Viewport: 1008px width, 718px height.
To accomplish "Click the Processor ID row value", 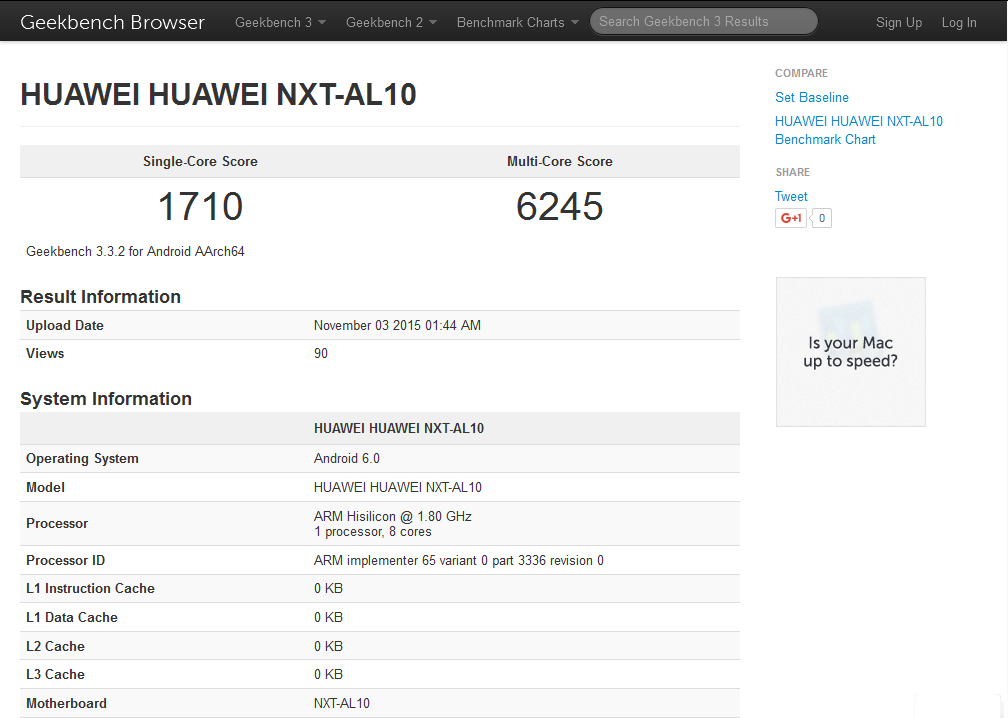I will click(x=458, y=560).
